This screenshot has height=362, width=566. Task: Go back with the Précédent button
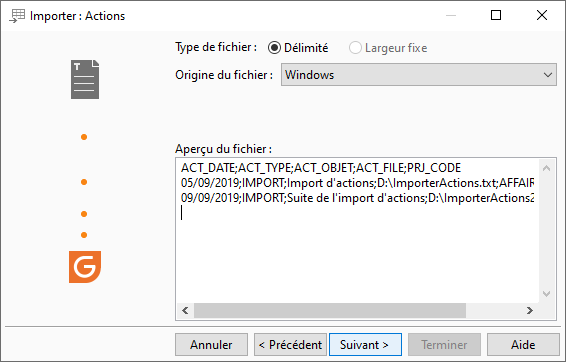pyautogui.click(x=290, y=345)
